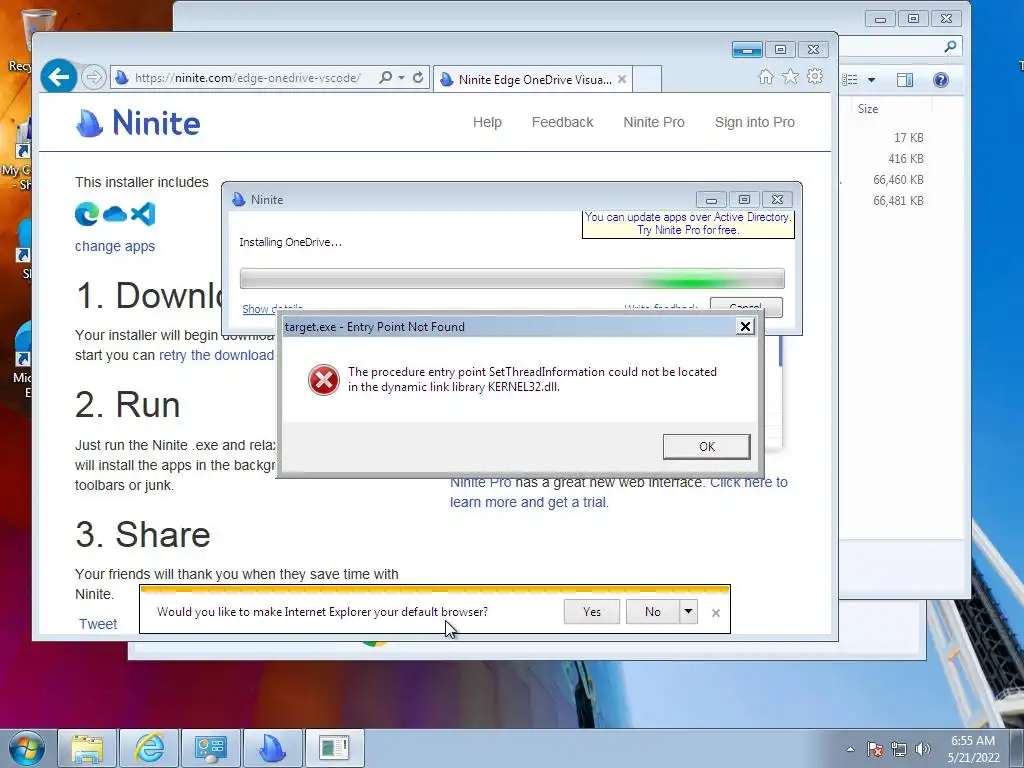This screenshot has width=1024, height=768.
Task: Open Internet Explorer from taskbar
Action: [149, 748]
